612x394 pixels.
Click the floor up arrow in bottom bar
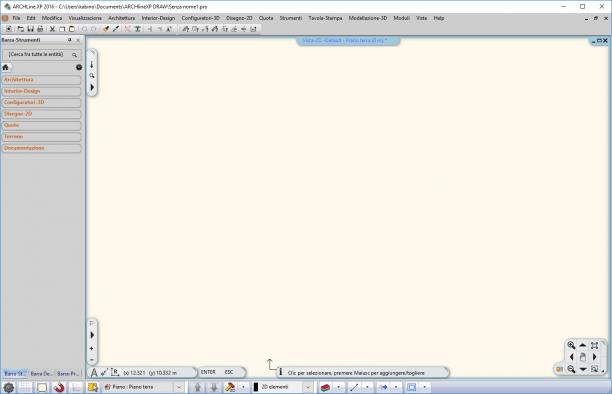point(197,387)
